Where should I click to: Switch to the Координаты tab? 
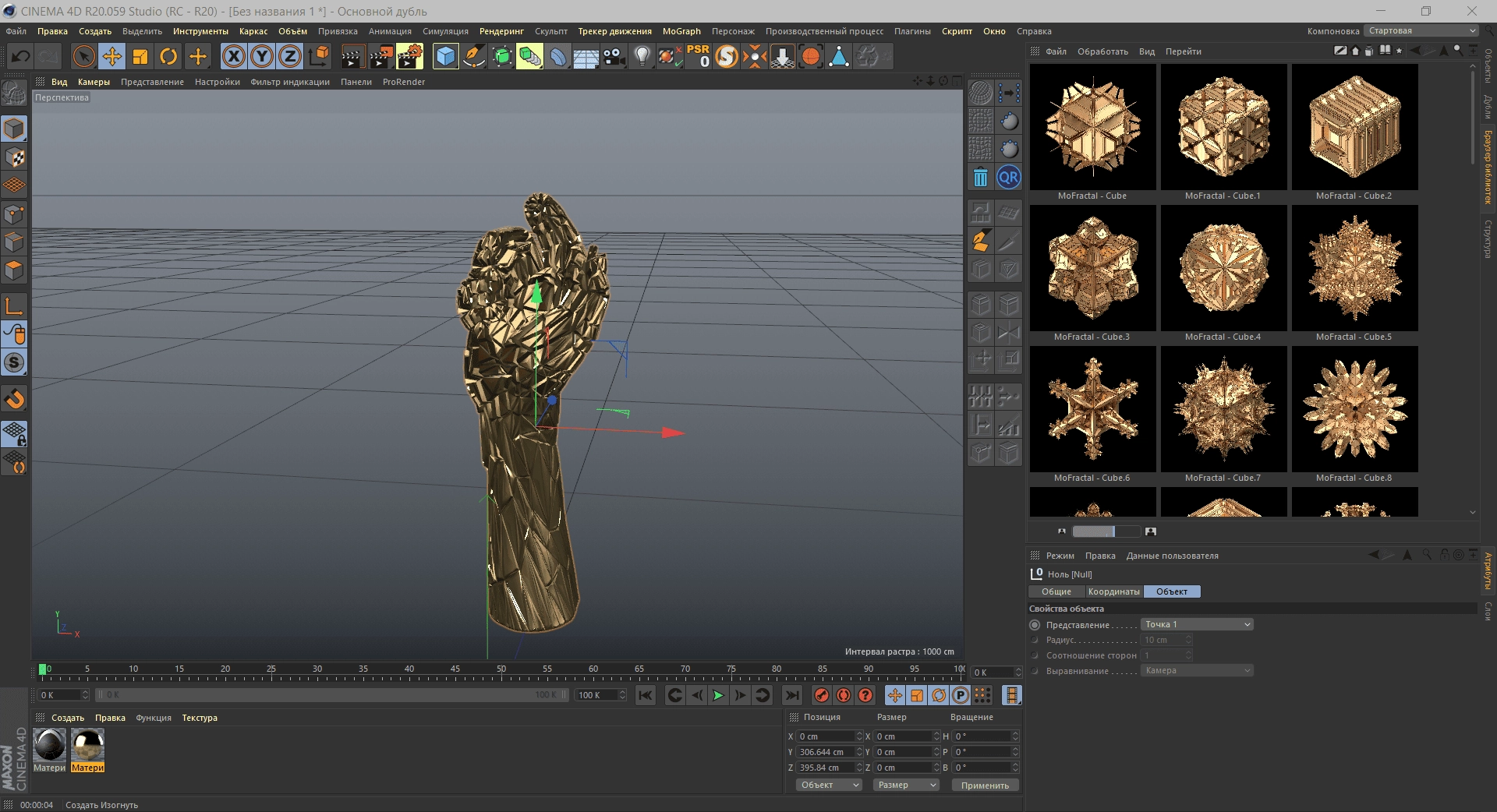pos(1113,591)
